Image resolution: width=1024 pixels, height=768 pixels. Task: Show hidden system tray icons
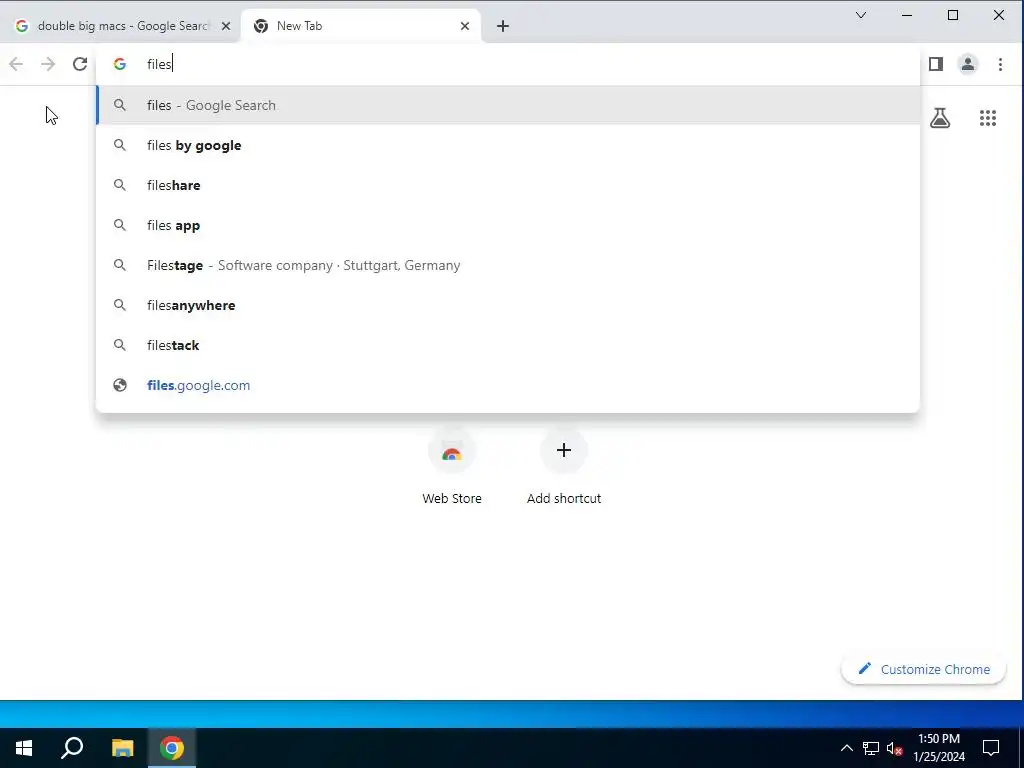pos(846,748)
